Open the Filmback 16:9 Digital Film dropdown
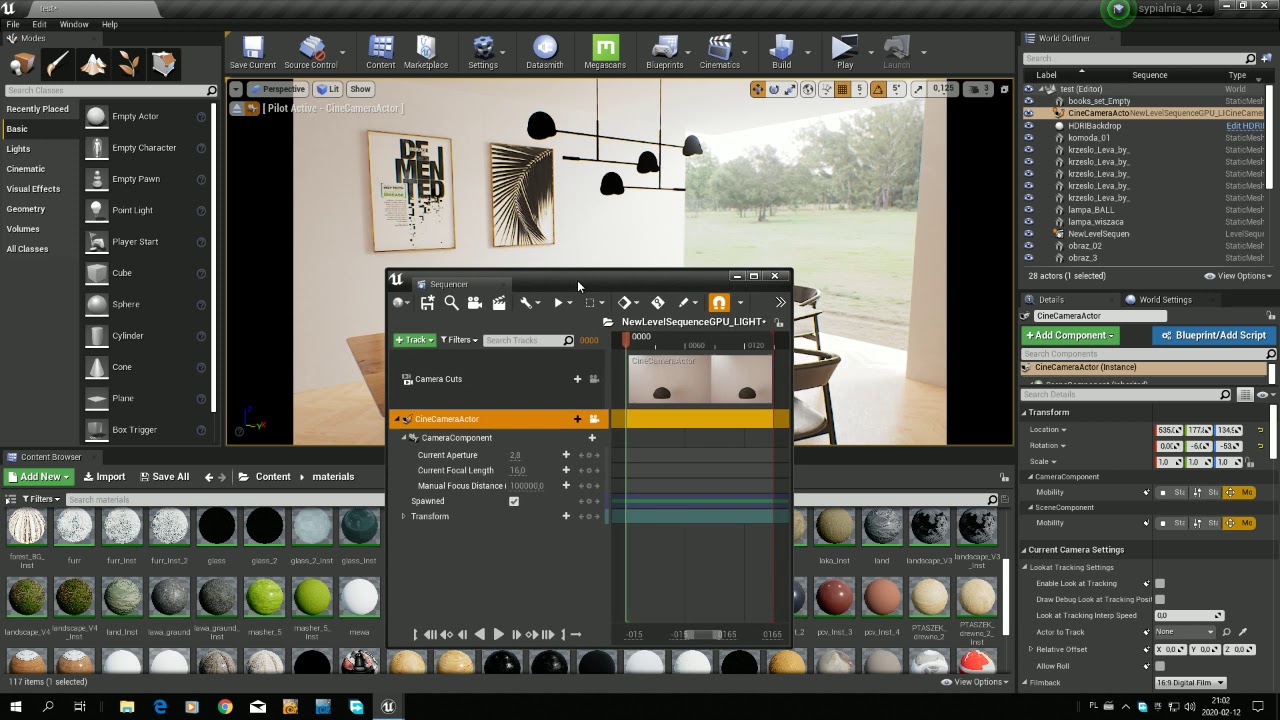Image resolution: width=1280 pixels, height=720 pixels. (x=1190, y=683)
